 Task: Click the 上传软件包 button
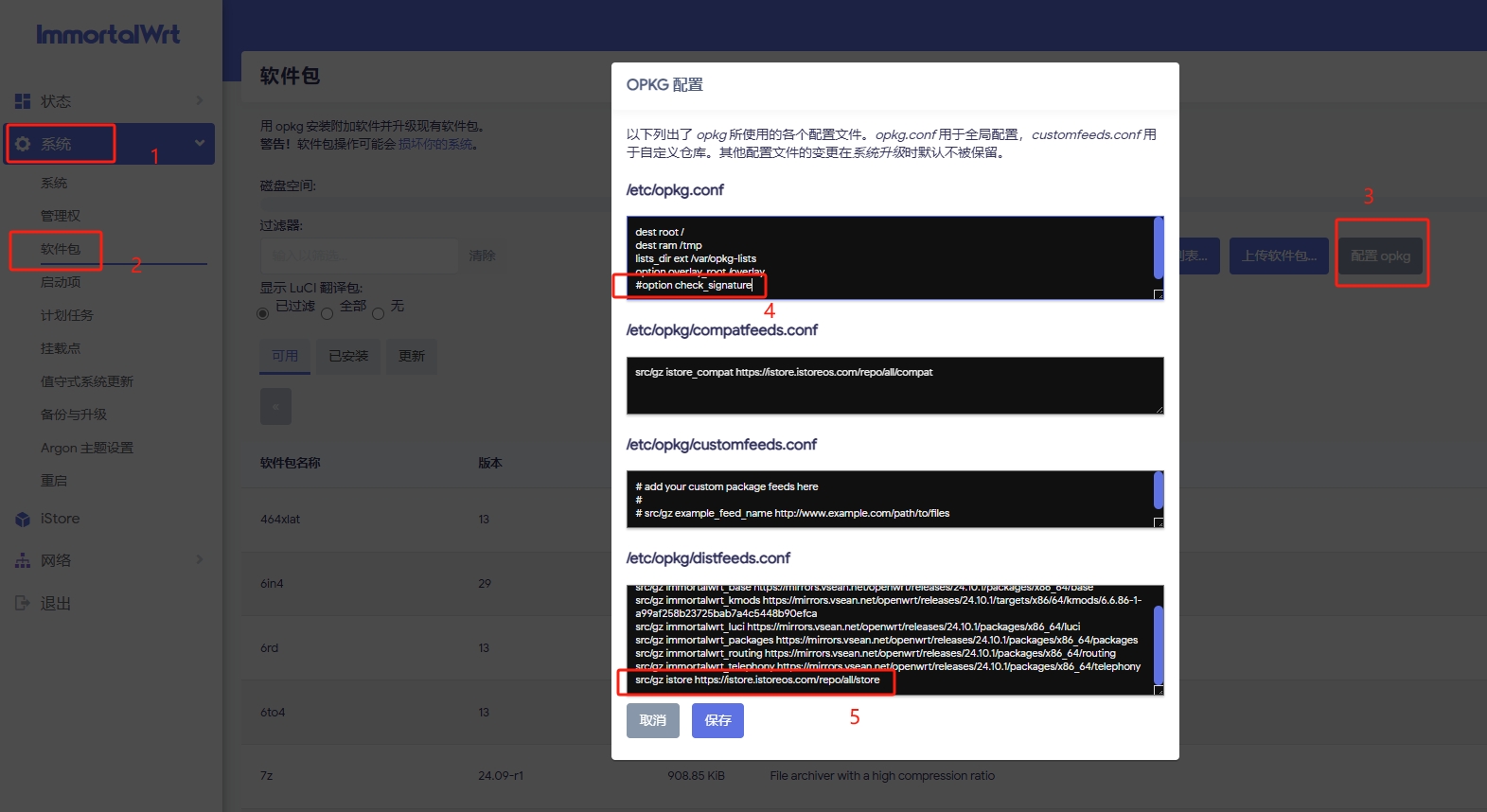point(1279,256)
